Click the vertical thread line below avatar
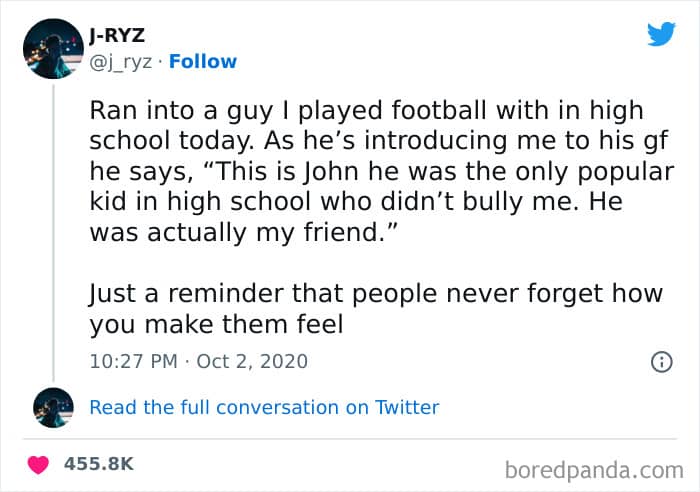 coord(54,232)
